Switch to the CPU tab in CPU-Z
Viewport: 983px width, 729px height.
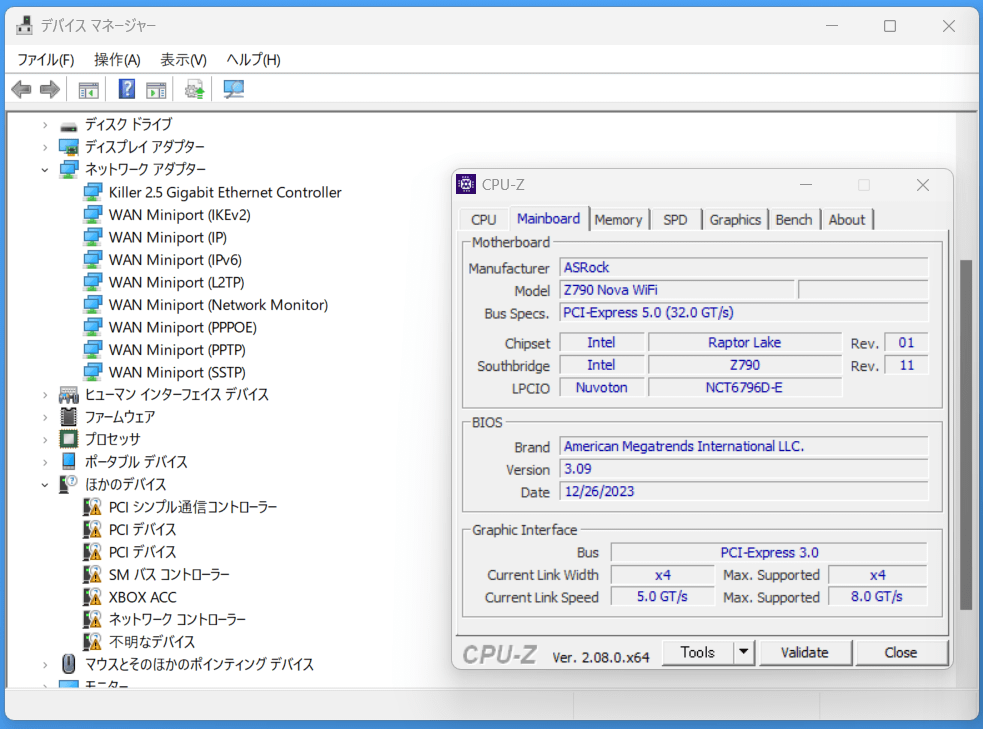(483, 220)
